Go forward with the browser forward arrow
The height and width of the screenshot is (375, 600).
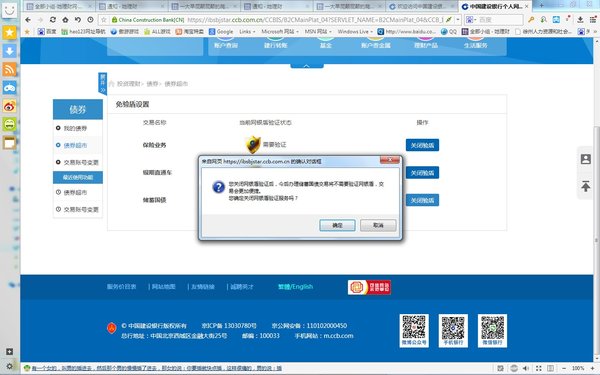[x=40, y=20]
